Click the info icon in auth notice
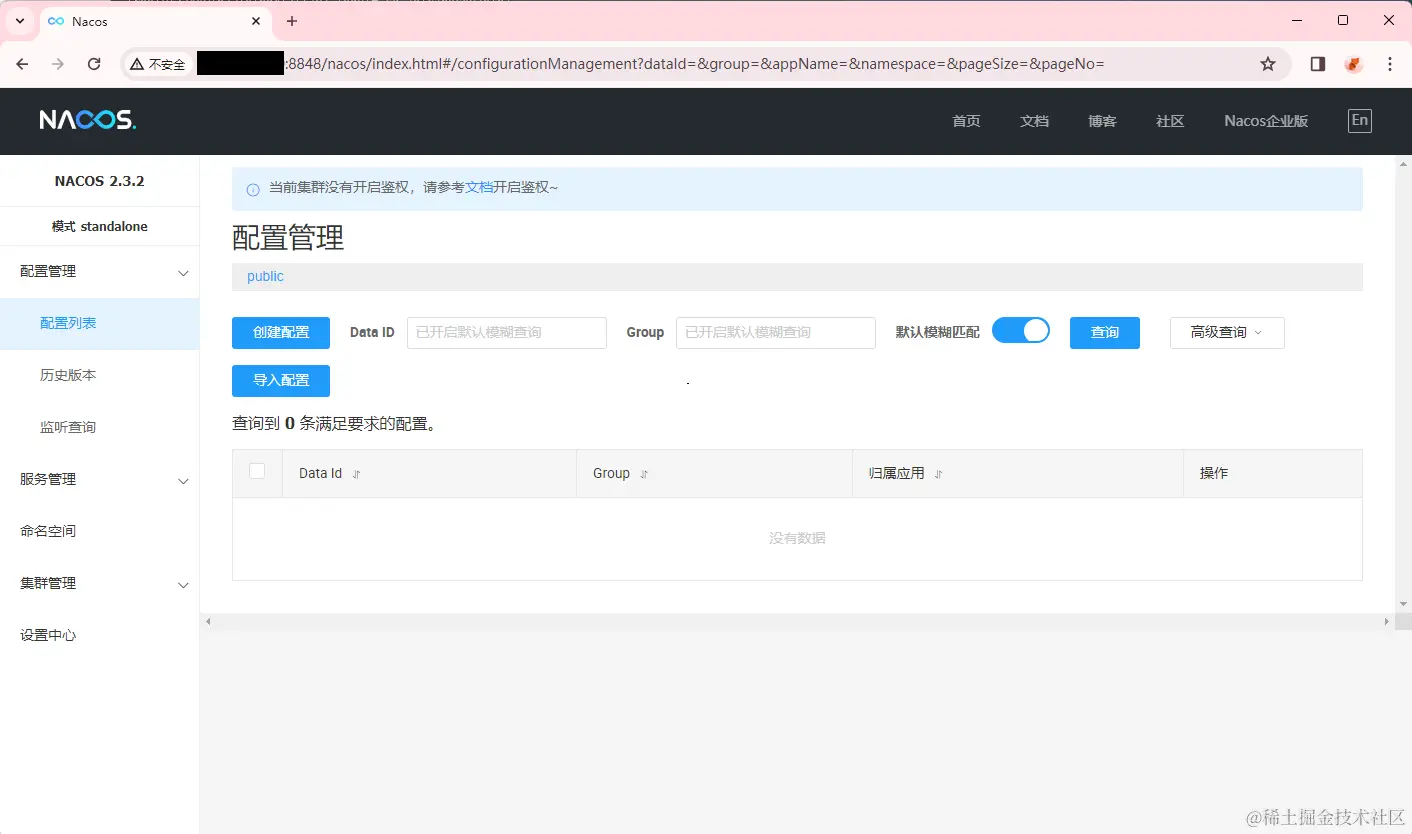The width and height of the screenshot is (1412, 834). click(253, 189)
